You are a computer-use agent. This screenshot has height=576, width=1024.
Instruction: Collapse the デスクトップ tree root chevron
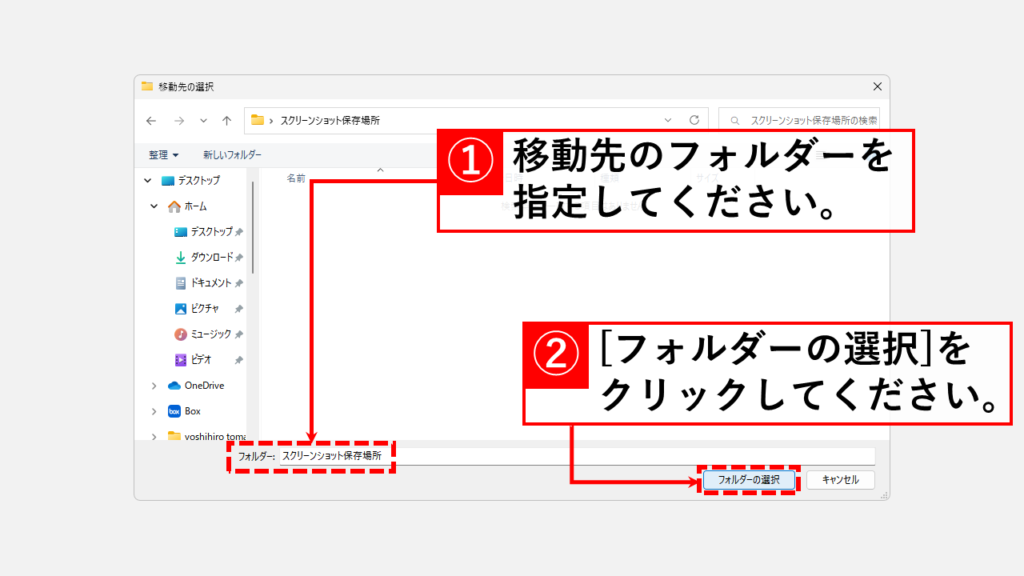tap(148, 180)
